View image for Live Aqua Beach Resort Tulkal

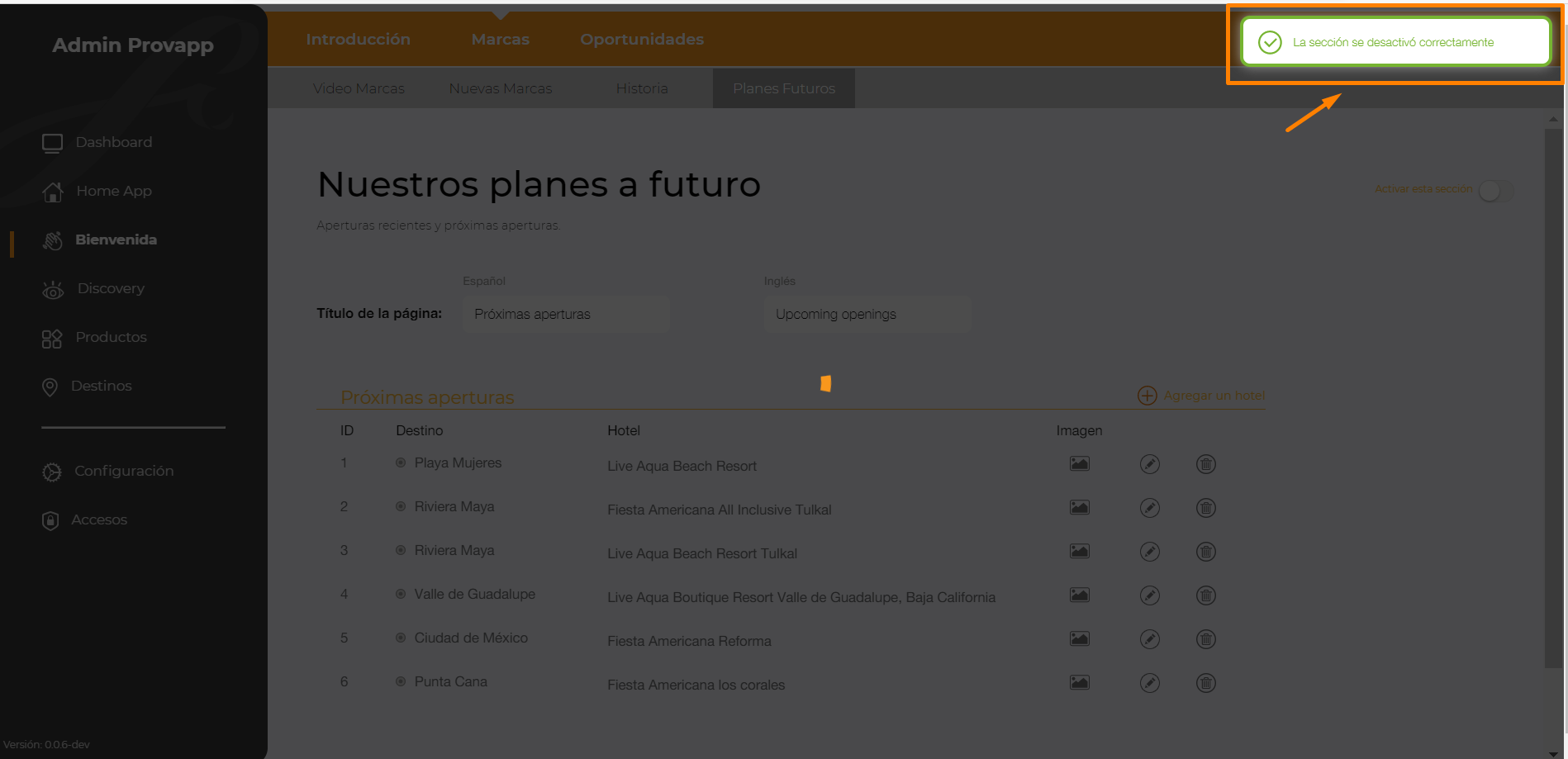click(x=1079, y=551)
